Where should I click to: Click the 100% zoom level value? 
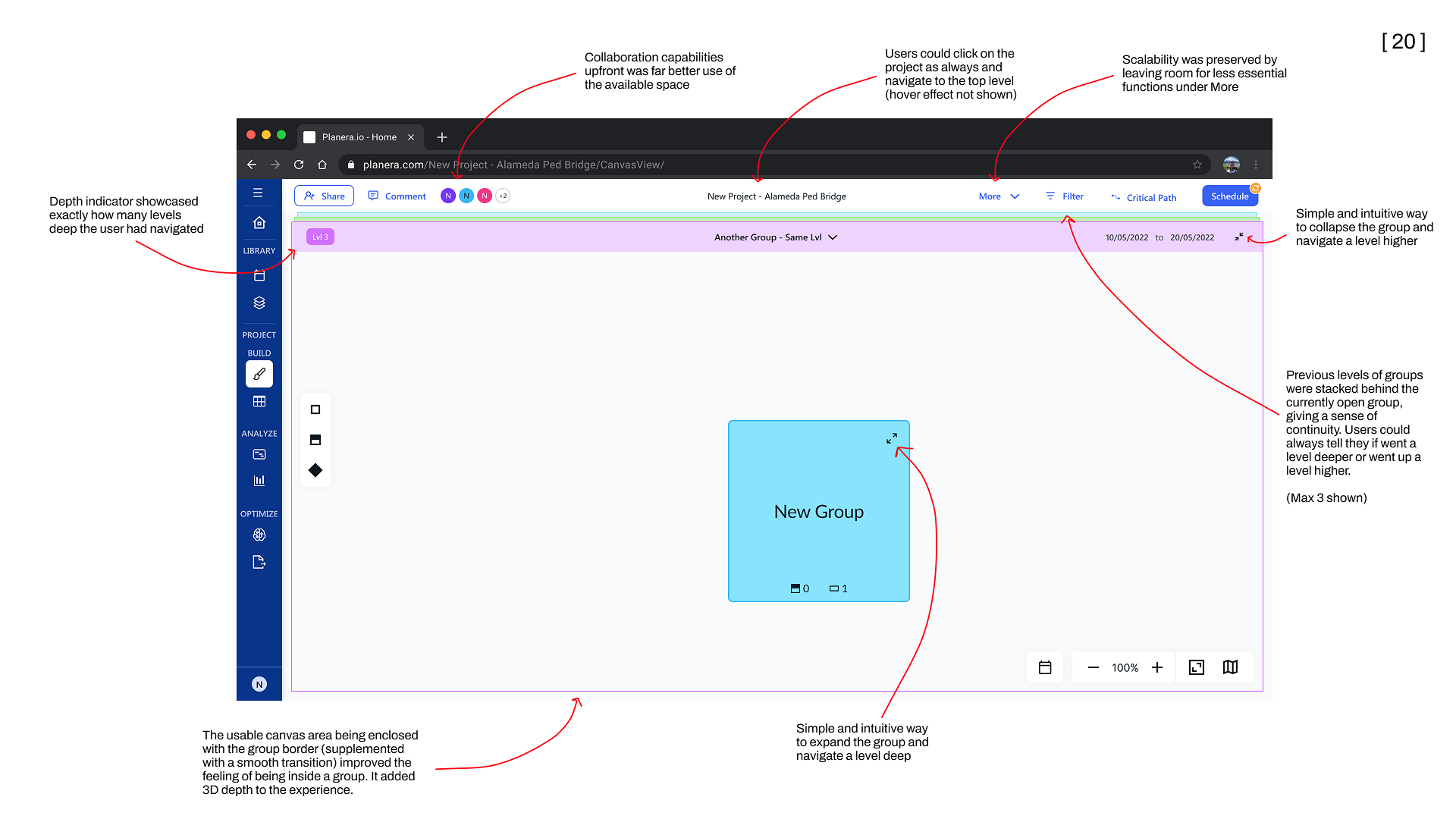[1125, 667]
